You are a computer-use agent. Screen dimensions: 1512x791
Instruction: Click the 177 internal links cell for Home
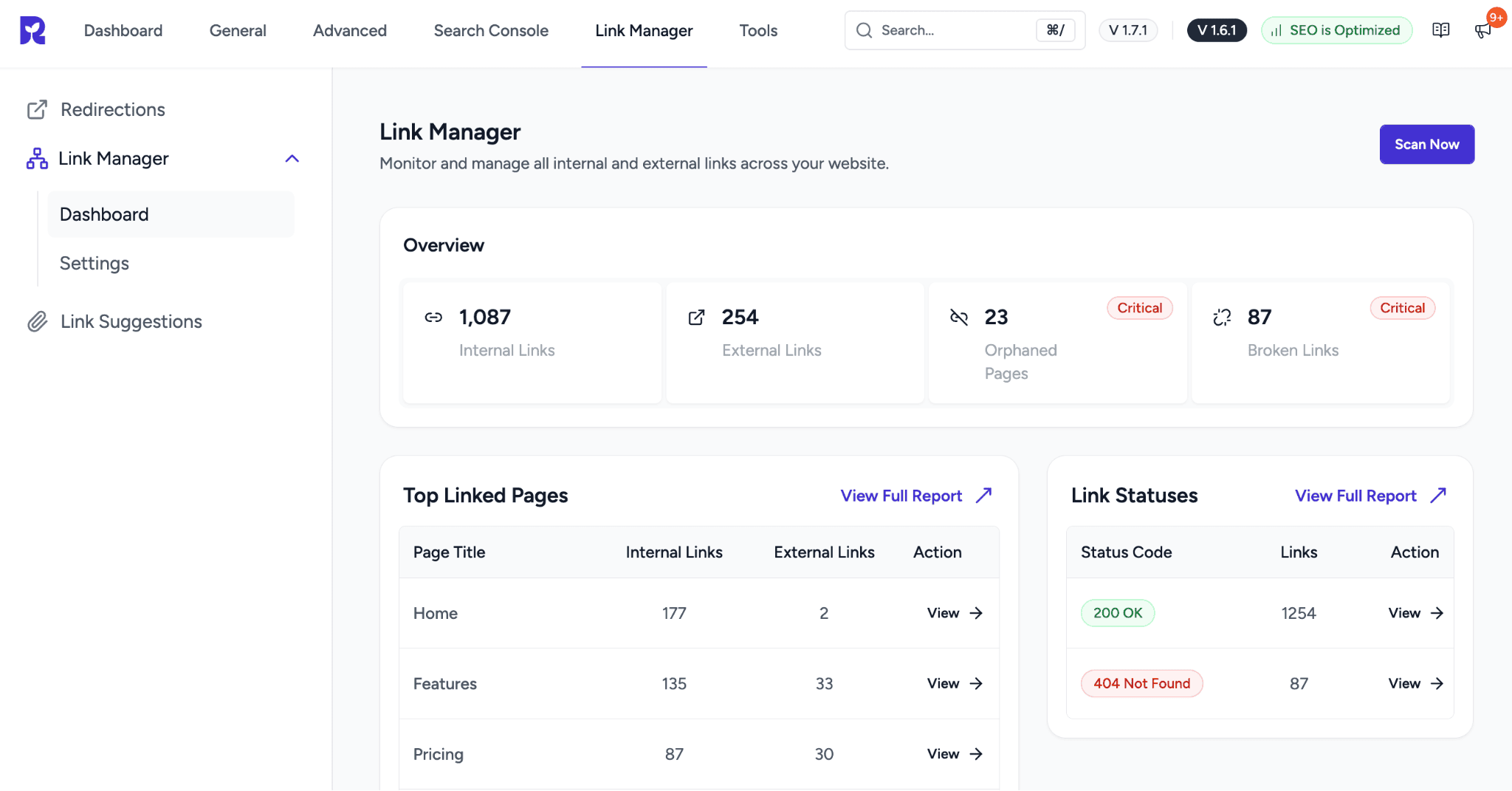click(x=673, y=613)
